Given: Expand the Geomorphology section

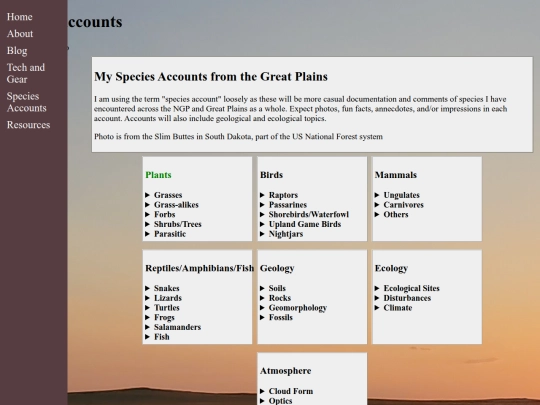Looking at the screenshot, I should pyautogui.click(x=293, y=308).
